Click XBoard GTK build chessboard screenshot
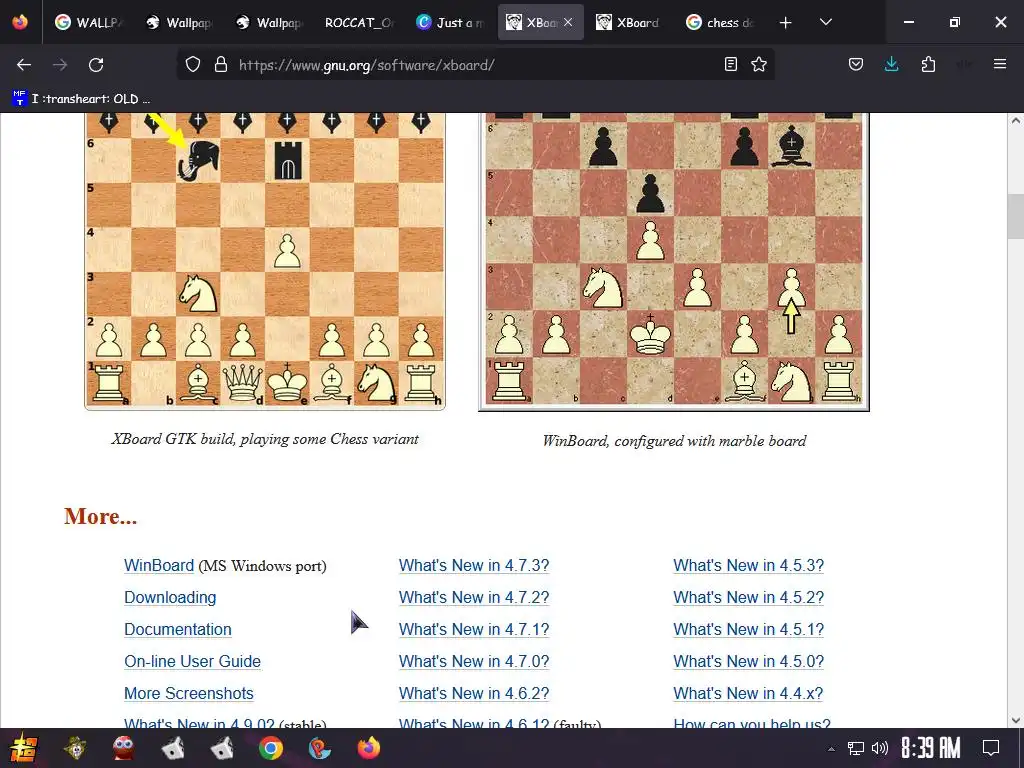 coord(265,261)
